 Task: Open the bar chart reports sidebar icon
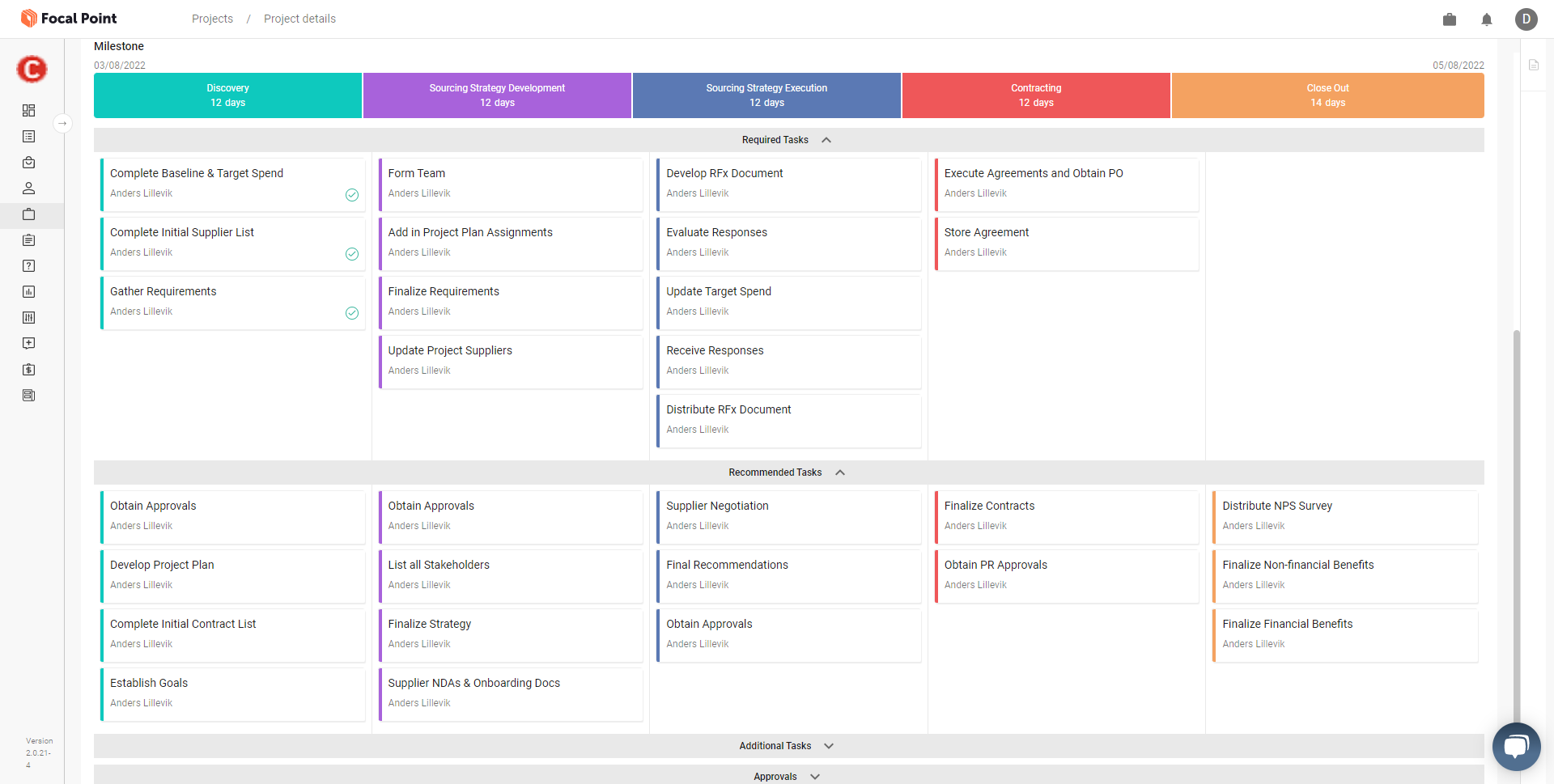pos(29,292)
